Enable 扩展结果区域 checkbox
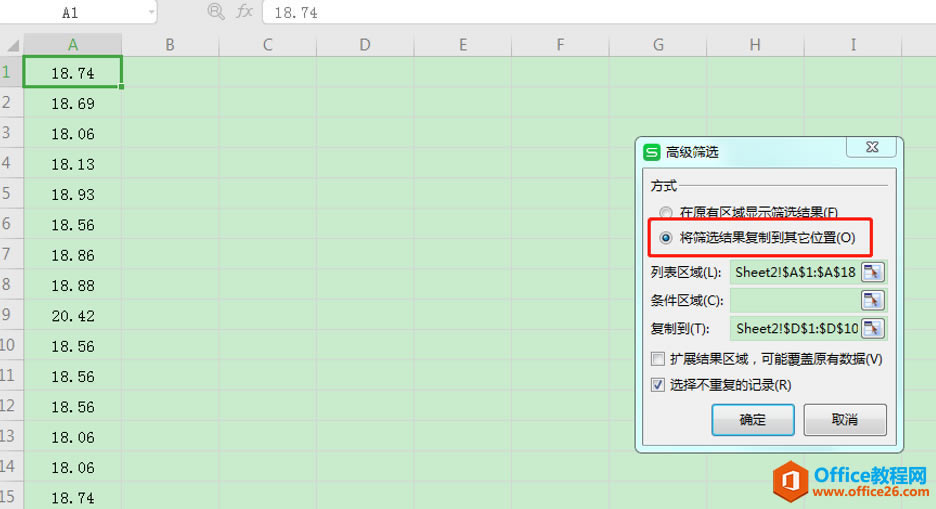 [658, 359]
